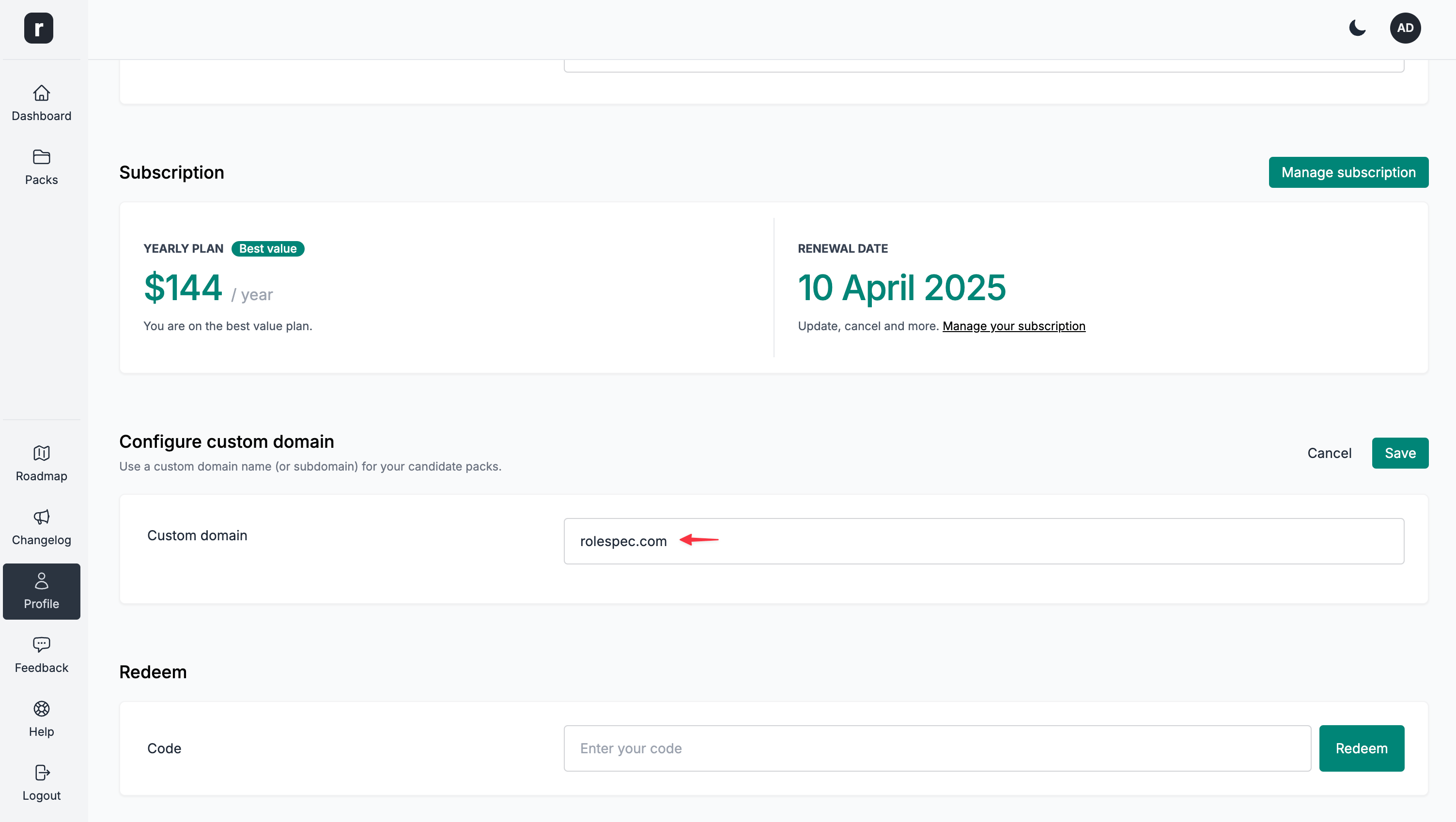Image resolution: width=1456 pixels, height=822 pixels.
Task: Save the custom domain settings
Action: click(x=1400, y=453)
